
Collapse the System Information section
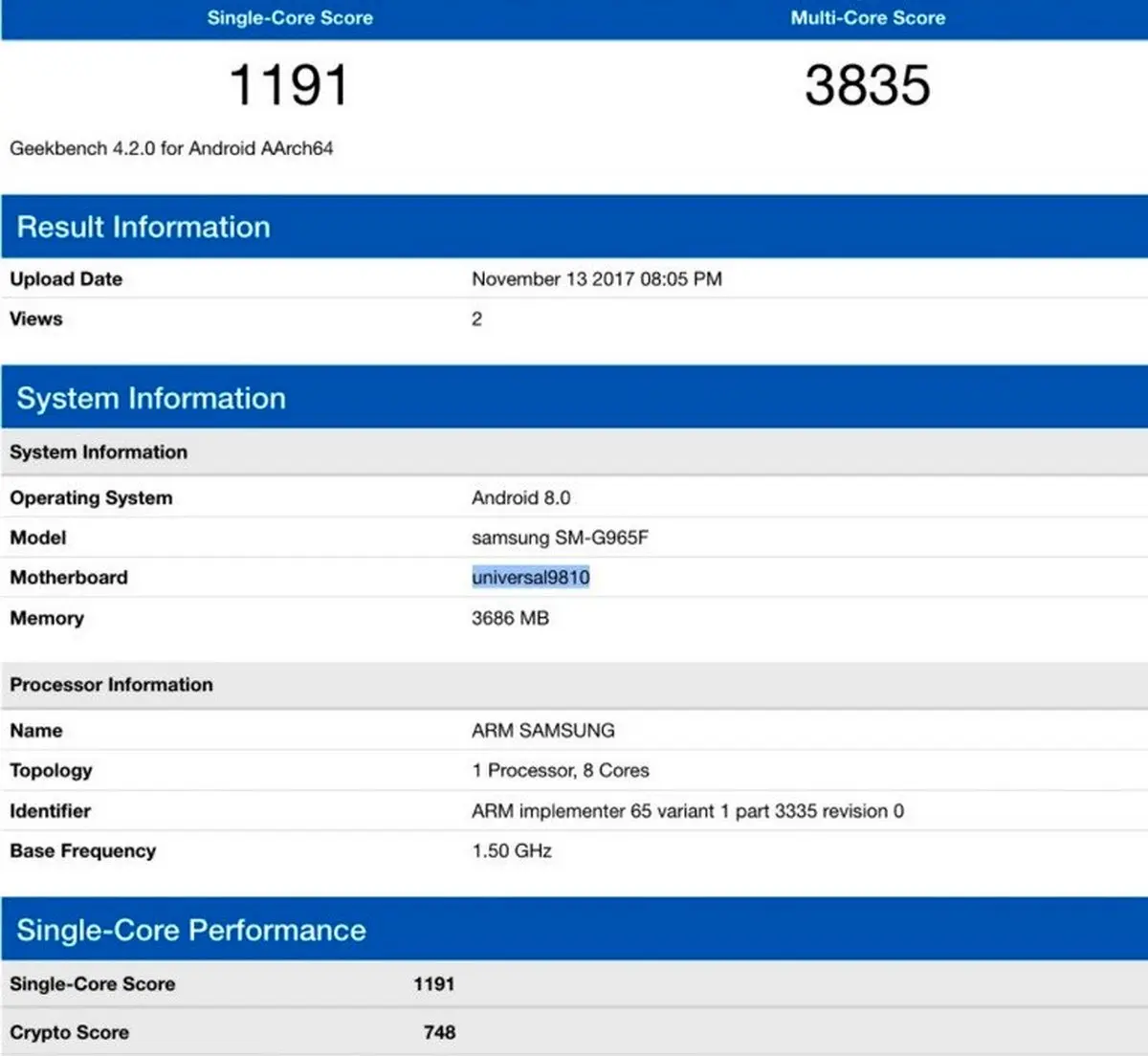(x=150, y=398)
